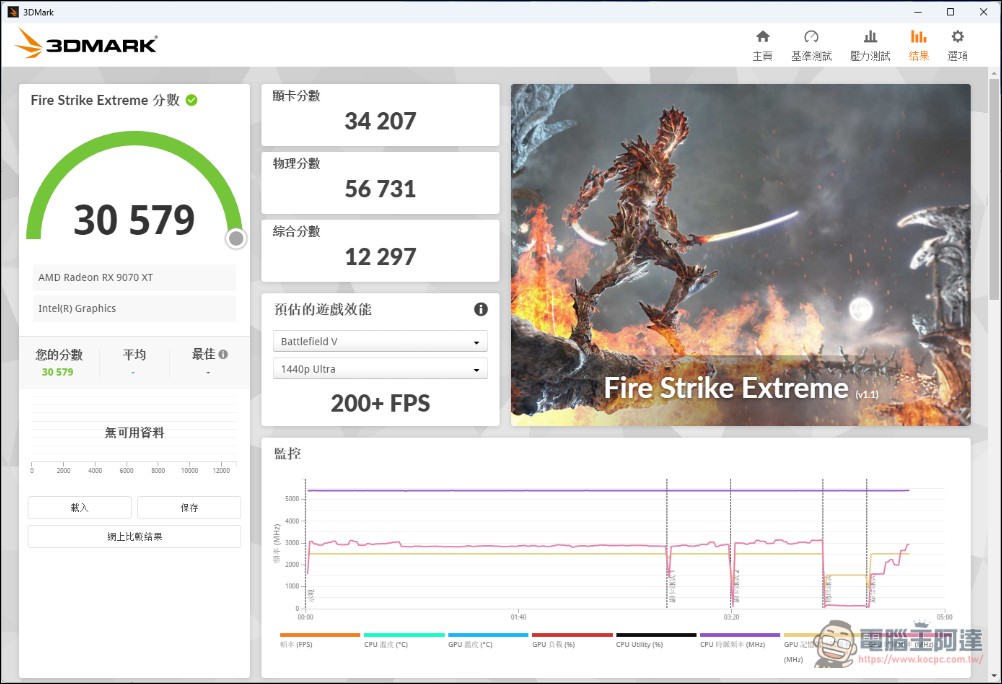Expand the 1440p Ultra preset dropdown
This screenshot has height=684, width=1002.
[379, 371]
